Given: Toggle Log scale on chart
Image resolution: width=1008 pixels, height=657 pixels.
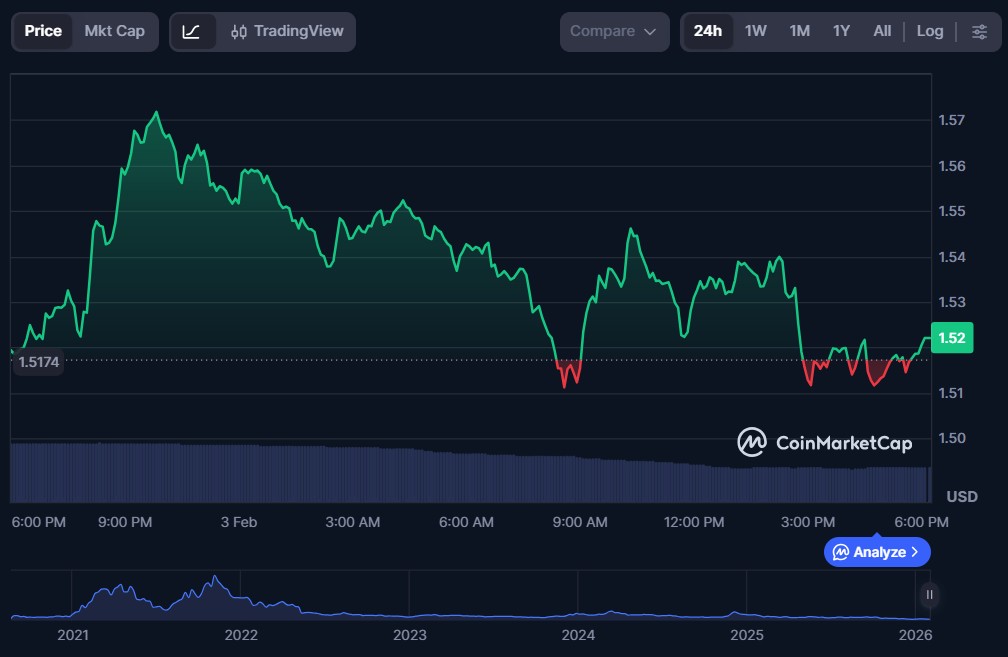Looking at the screenshot, I should (x=929, y=32).
